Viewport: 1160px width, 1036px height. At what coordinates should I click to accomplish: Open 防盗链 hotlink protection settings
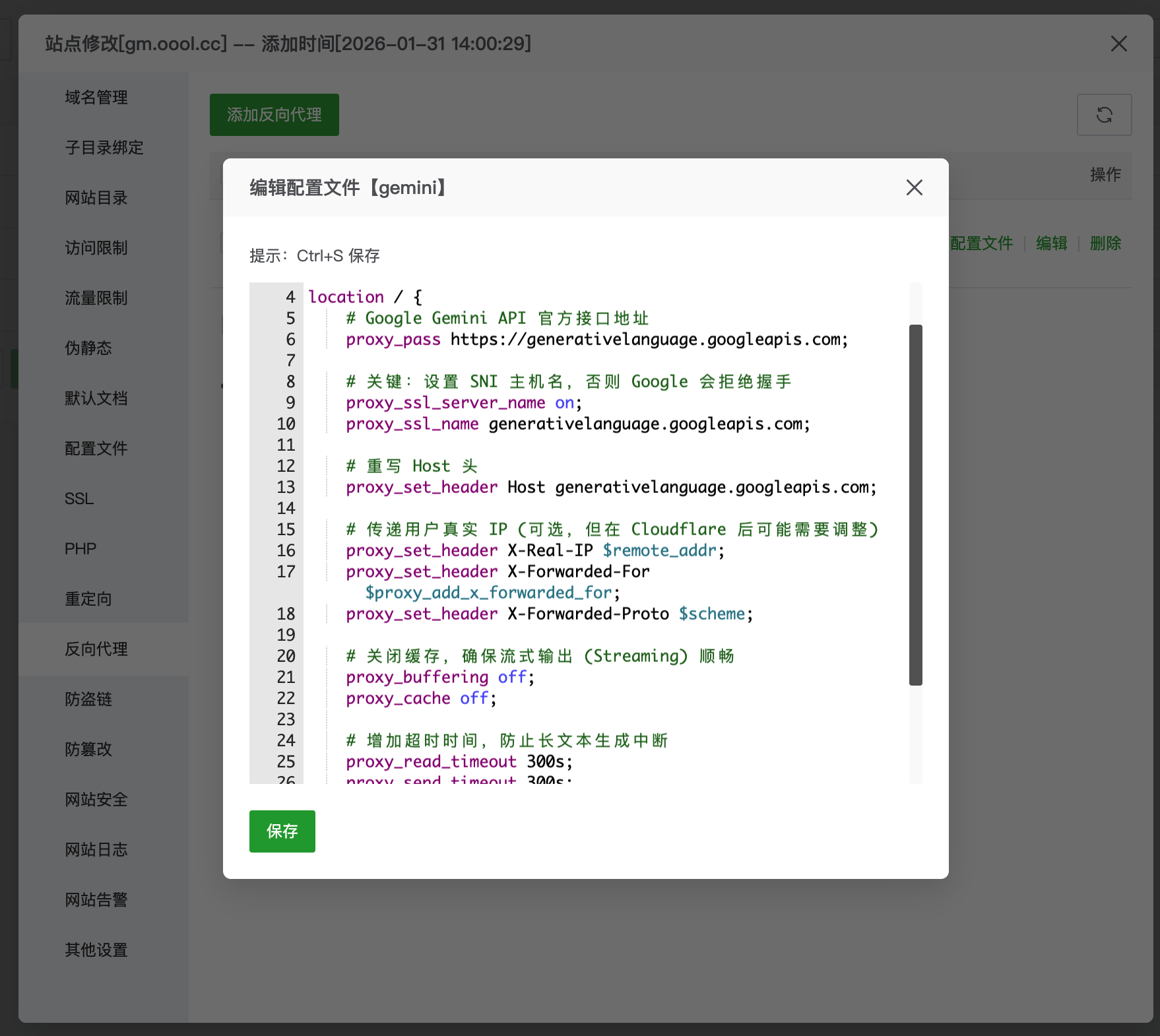click(88, 699)
